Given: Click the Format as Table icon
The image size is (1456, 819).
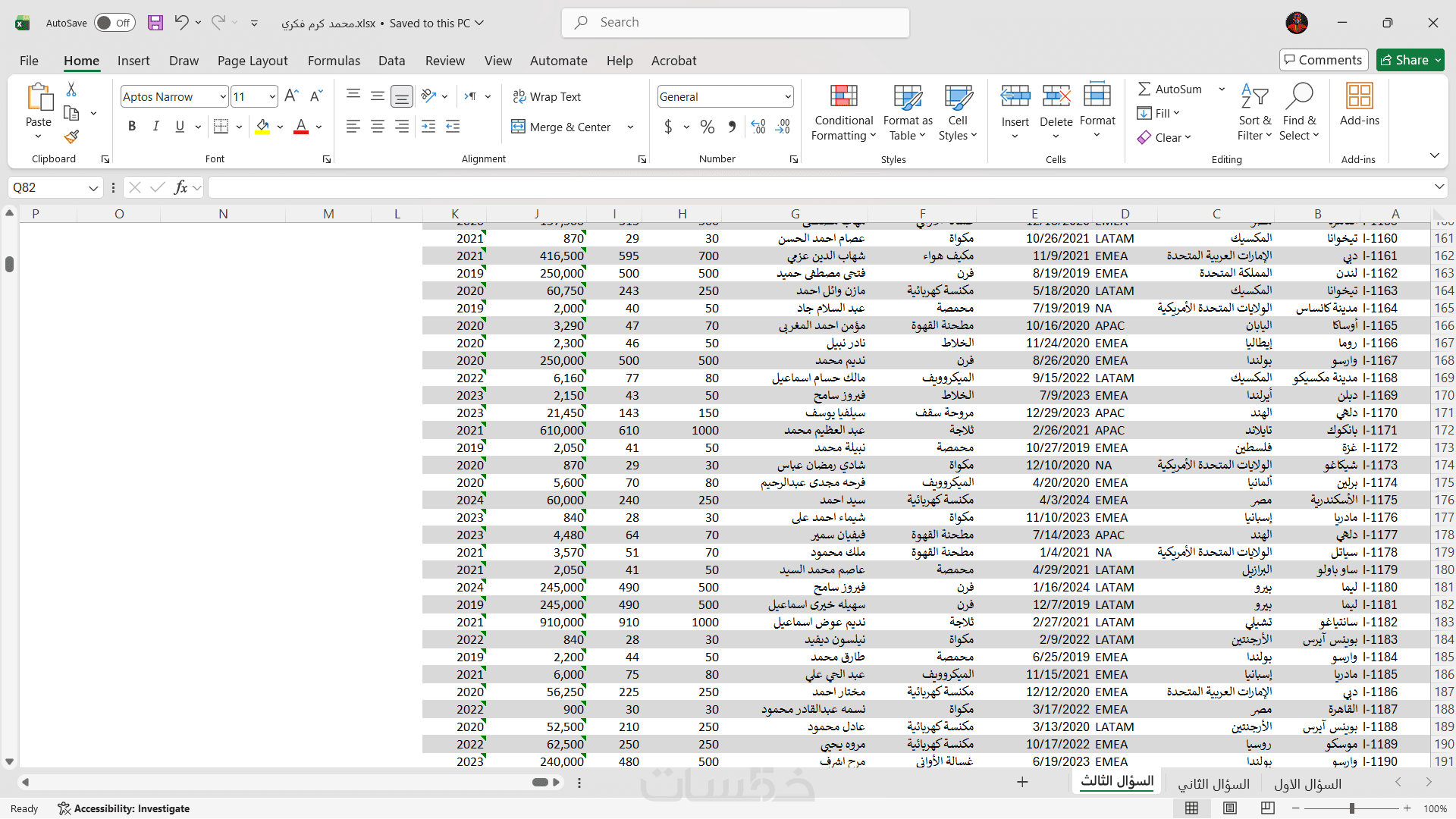Looking at the screenshot, I should (908, 97).
